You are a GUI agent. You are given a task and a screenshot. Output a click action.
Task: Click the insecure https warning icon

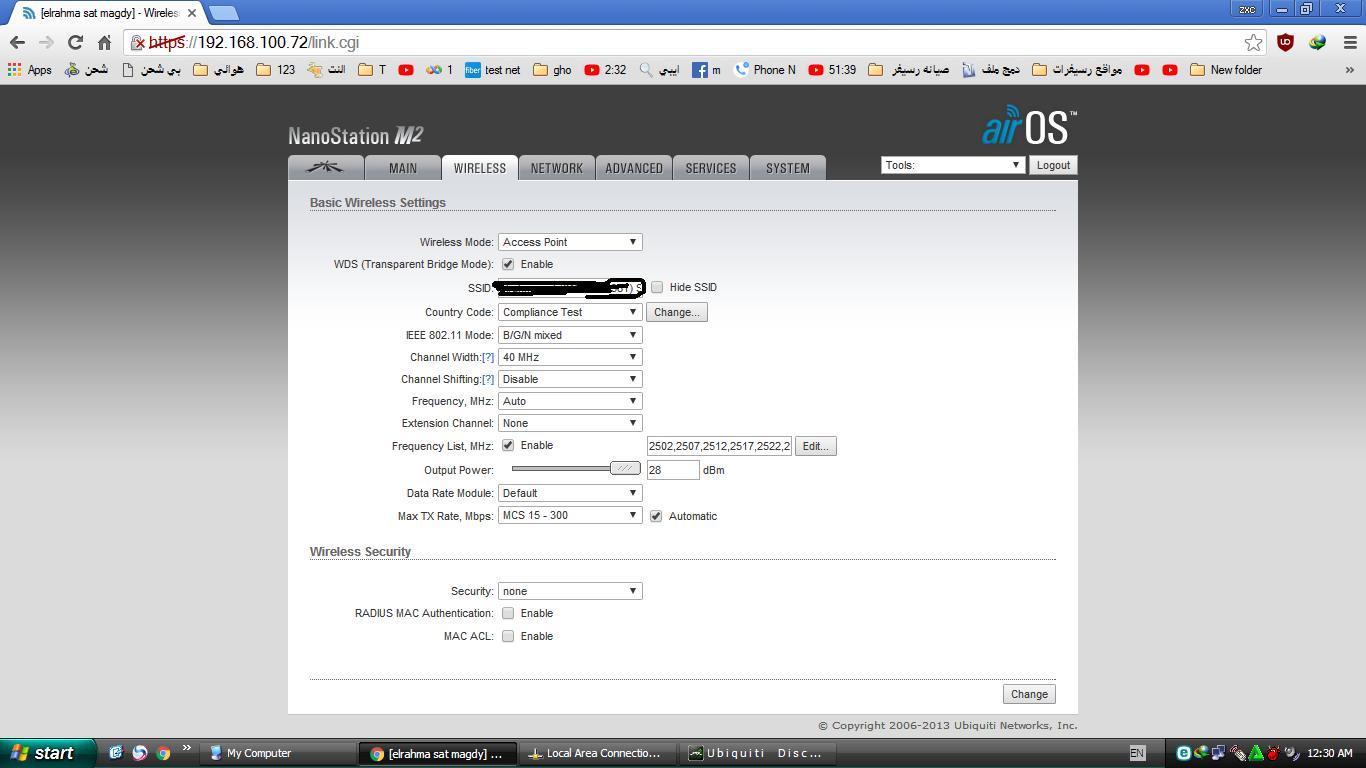point(139,42)
